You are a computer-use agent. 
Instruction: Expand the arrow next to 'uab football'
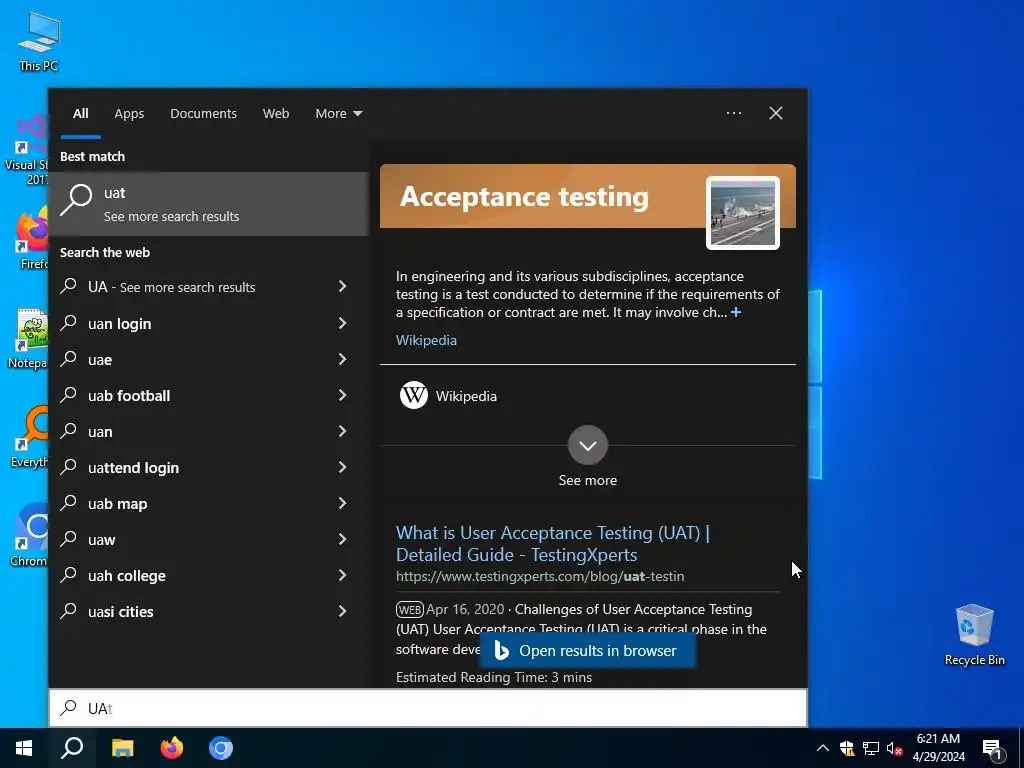coord(342,395)
